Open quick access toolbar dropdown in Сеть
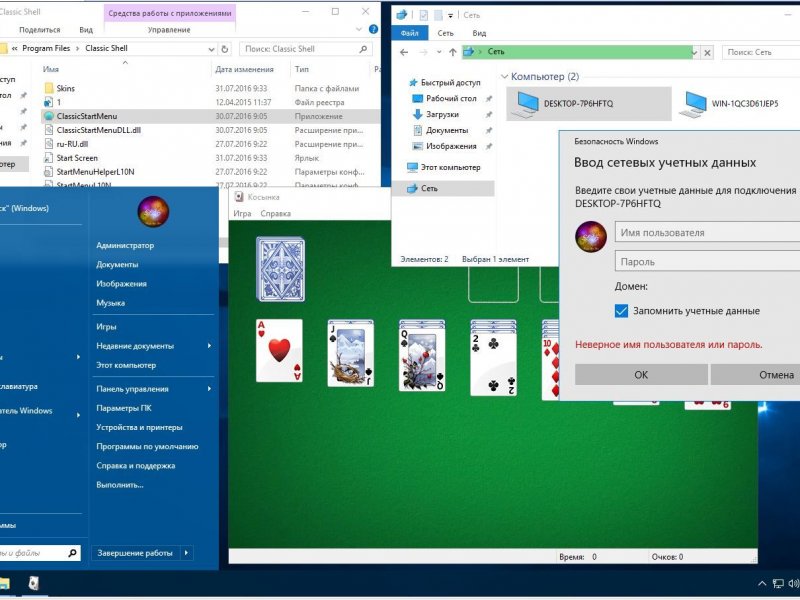Viewport: 800px width, 600px height. (451, 15)
